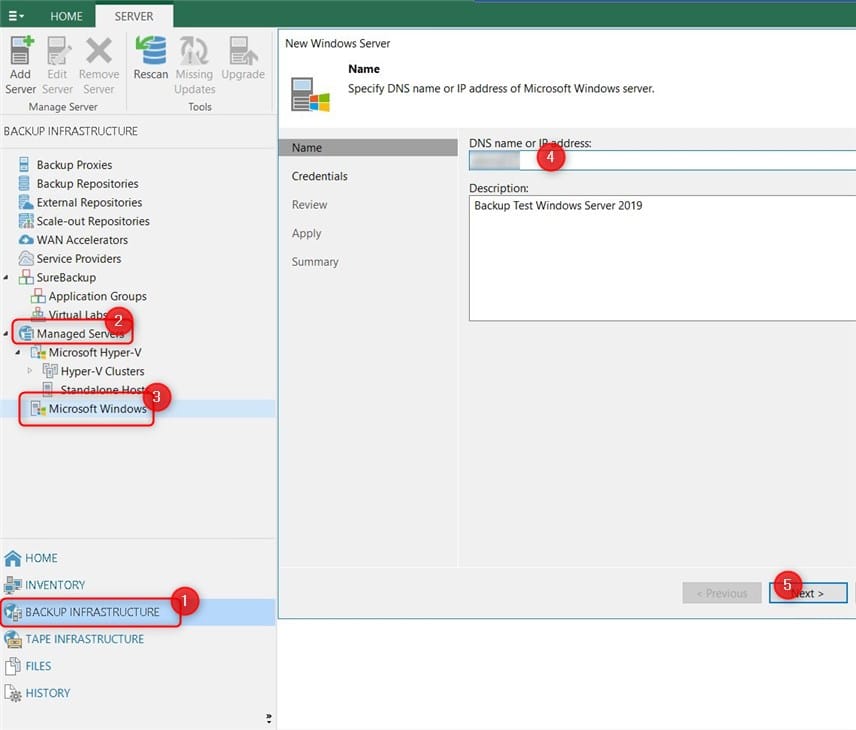The width and height of the screenshot is (856, 730).
Task: Switch to the HOME ribbon tab
Action: point(66,16)
